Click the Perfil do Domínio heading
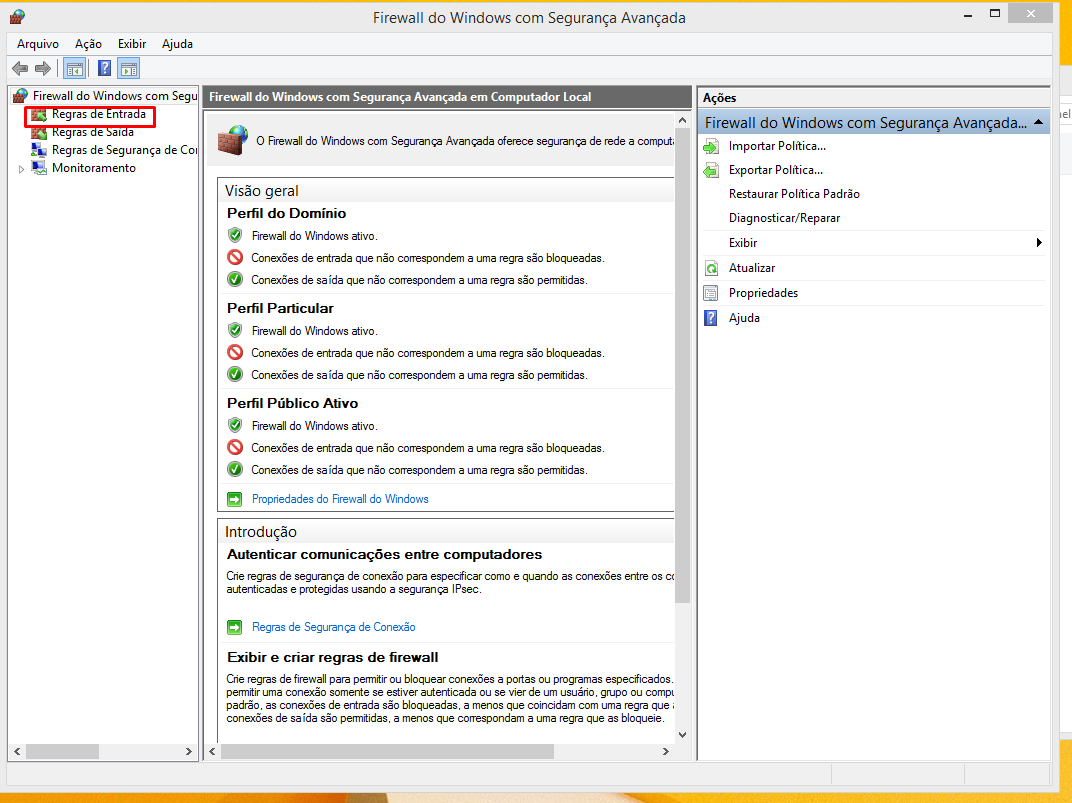 [x=286, y=213]
